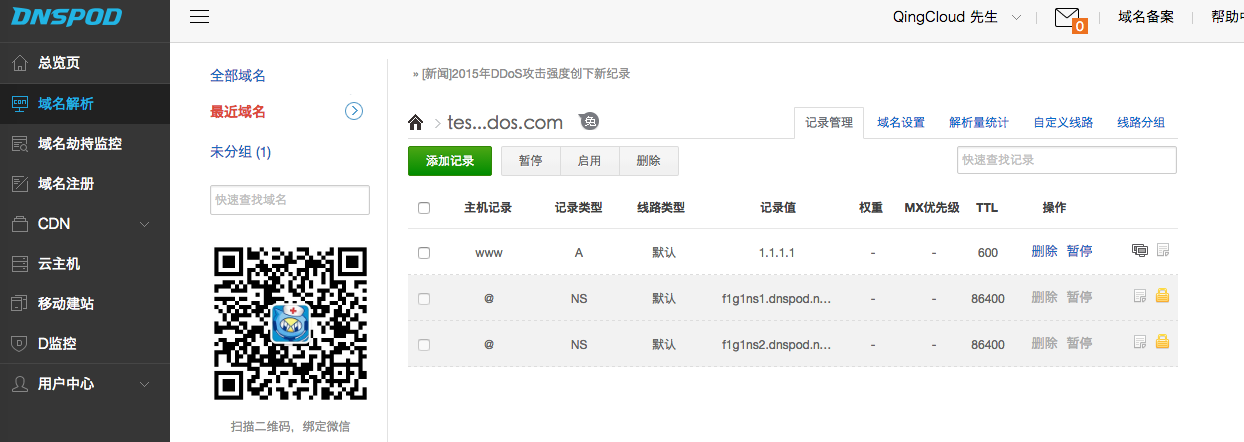Open 域名劫持监控 in the sidebar
Screen dimensions: 1244x442
click(79, 143)
